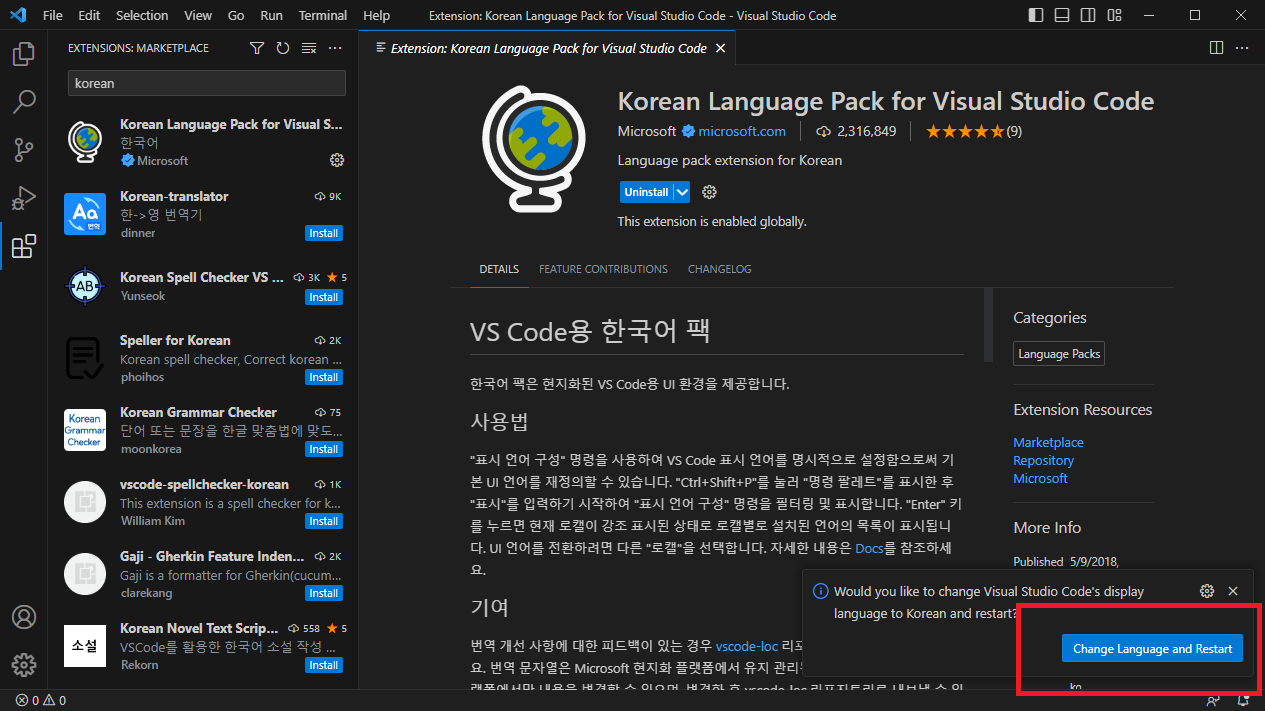Viewport: 1265px width, 711px height.
Task: Open the errors and warnings status bar indicator
Action: click(x=41, y=701)
